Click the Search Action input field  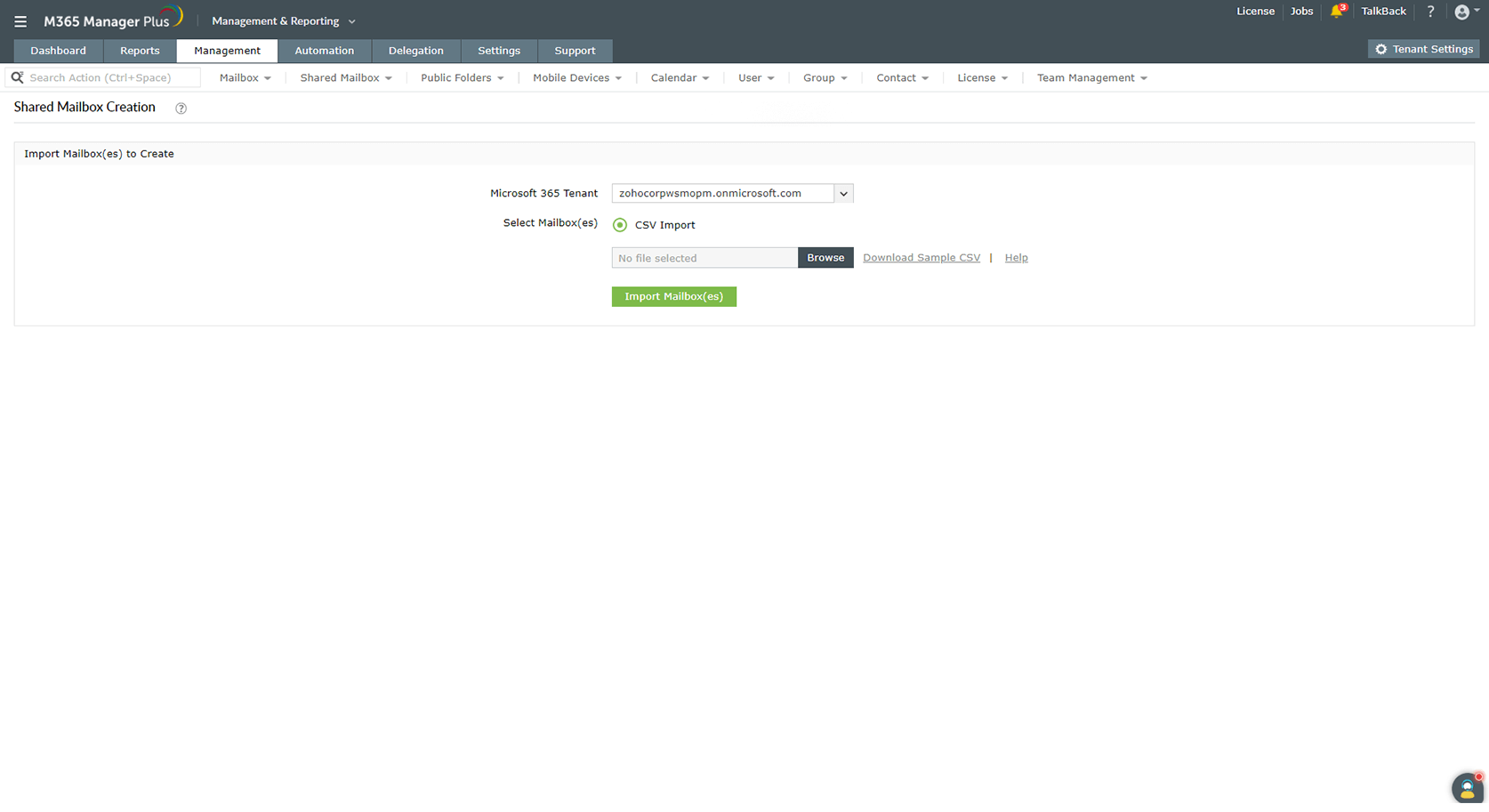click(x=107, y=77)
